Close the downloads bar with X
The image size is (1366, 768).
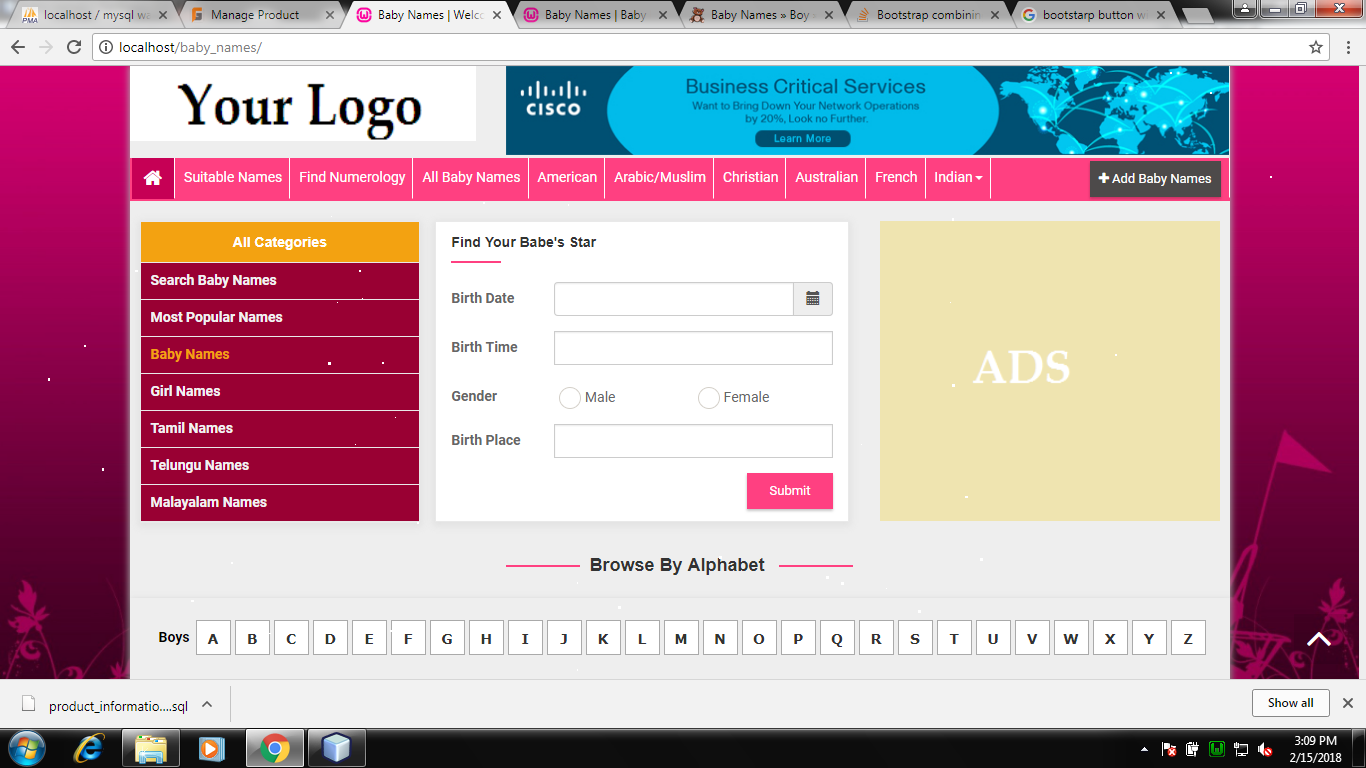point(1347,703)
